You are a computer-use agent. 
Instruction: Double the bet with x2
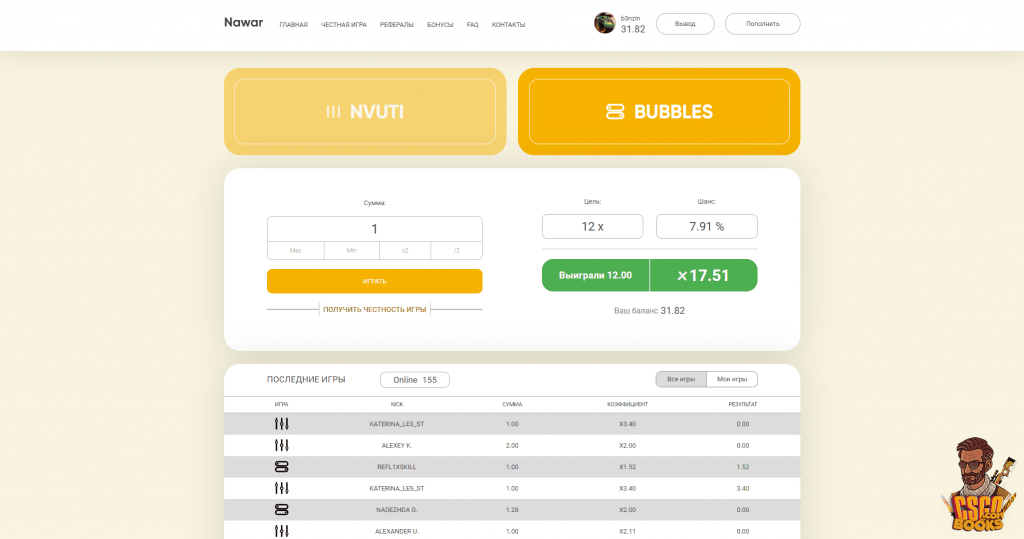pyautogui.click(x=405, y=250)
